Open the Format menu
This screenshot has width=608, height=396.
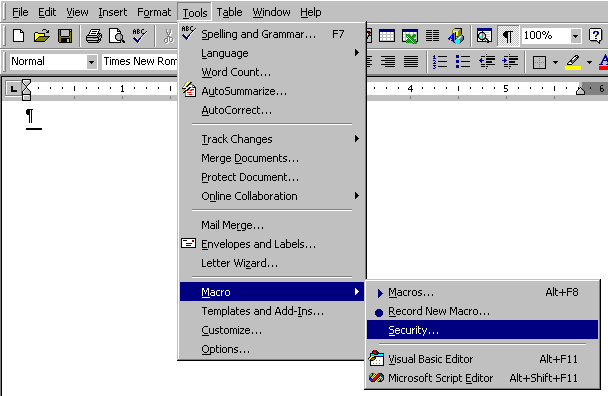tap(154, 12)
